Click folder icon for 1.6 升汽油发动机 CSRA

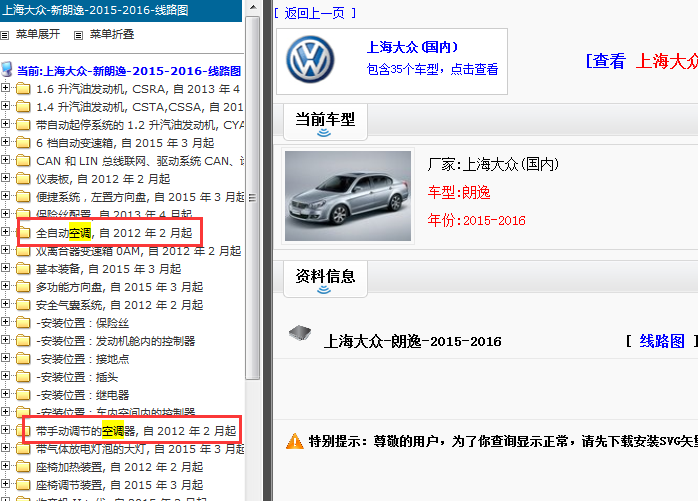pyautogui.click(x=23, y=89)
